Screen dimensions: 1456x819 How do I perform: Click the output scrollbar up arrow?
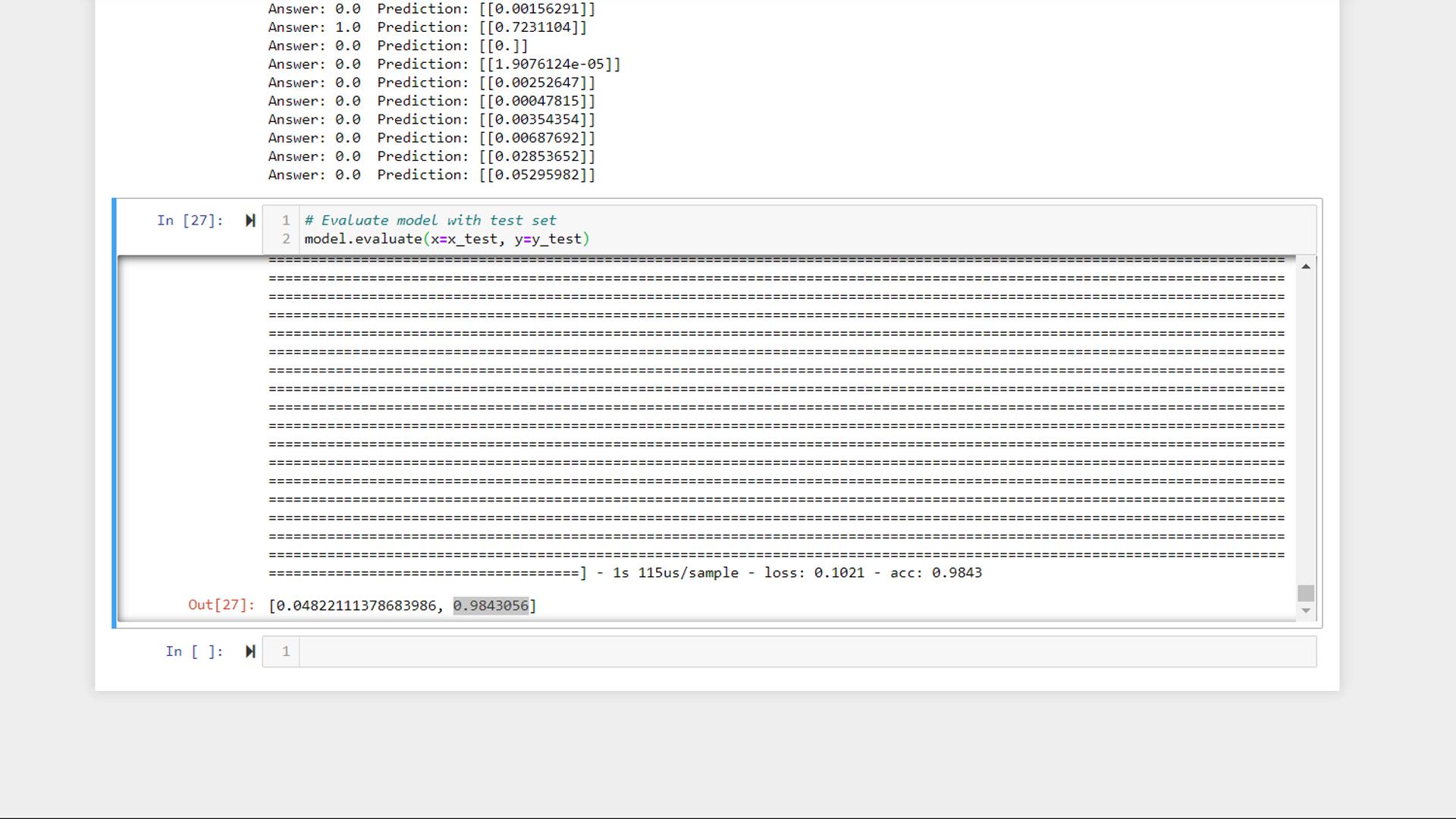coord(1305,266)
